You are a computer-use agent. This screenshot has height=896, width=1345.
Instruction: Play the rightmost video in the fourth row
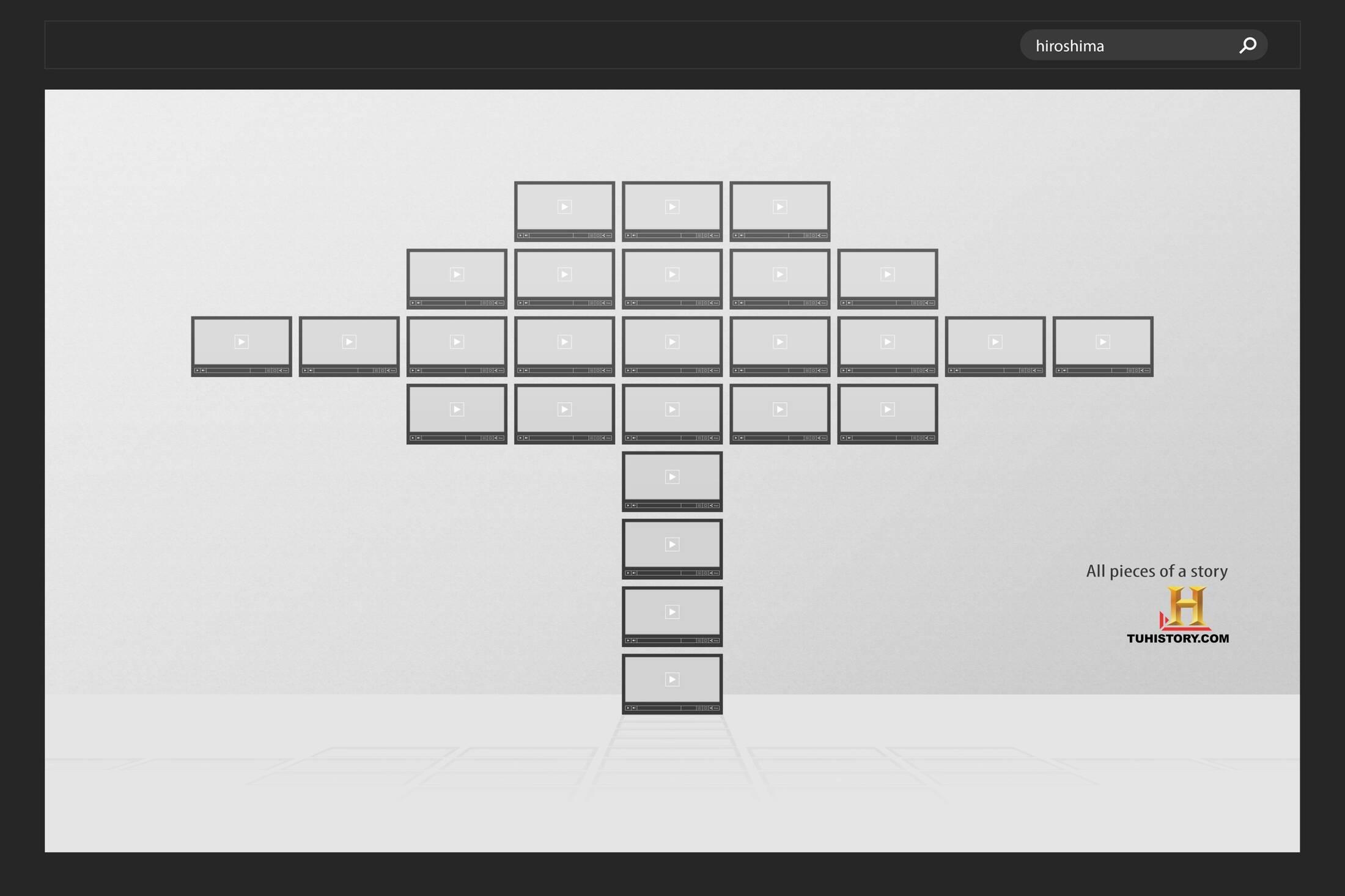887,409
